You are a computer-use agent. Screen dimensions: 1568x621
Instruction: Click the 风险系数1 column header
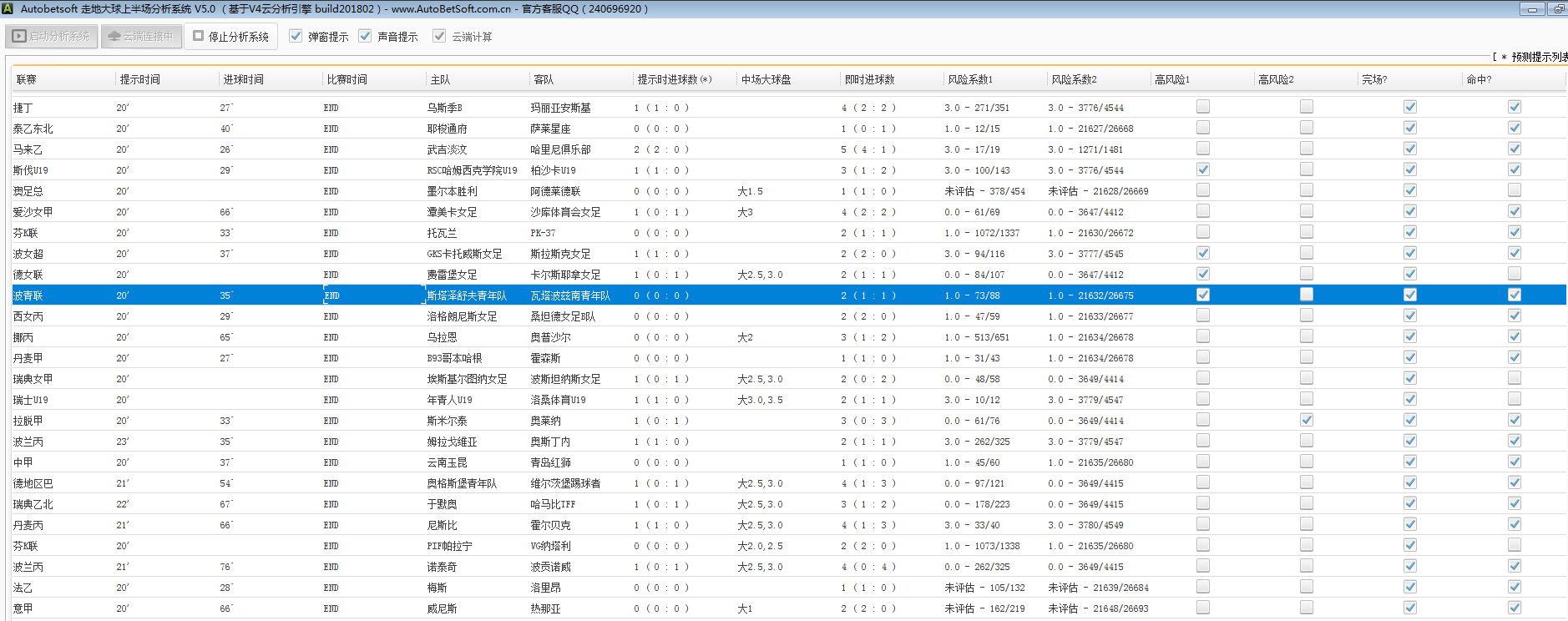click(x=969, y=79)
